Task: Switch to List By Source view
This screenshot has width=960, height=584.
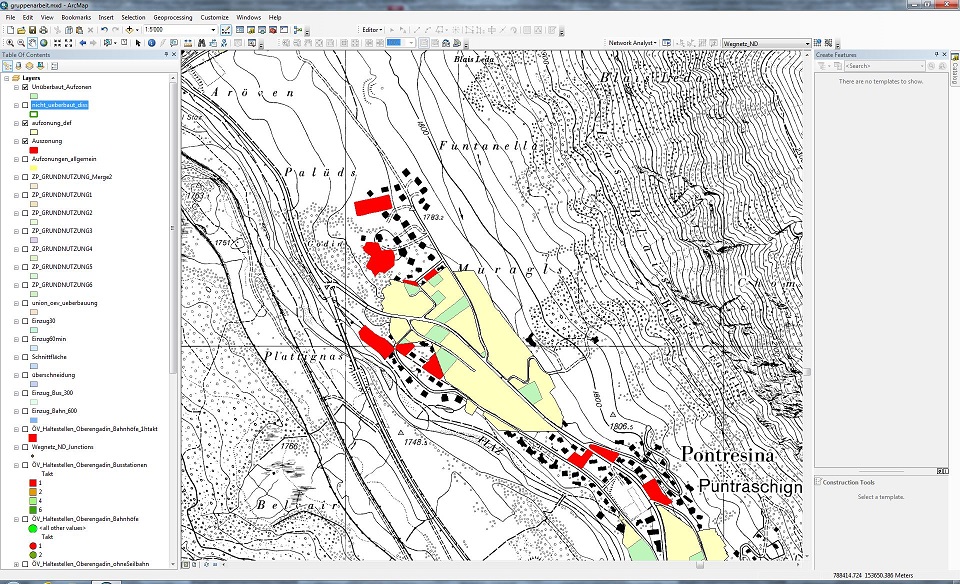Action: tap(18, 66)
